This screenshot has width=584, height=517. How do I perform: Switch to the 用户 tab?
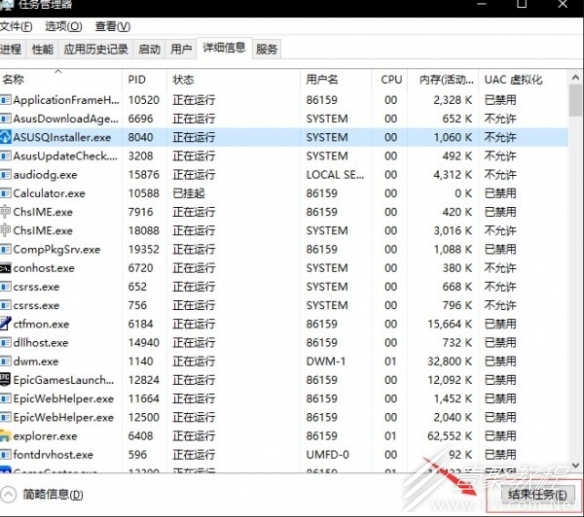[181, 49]
